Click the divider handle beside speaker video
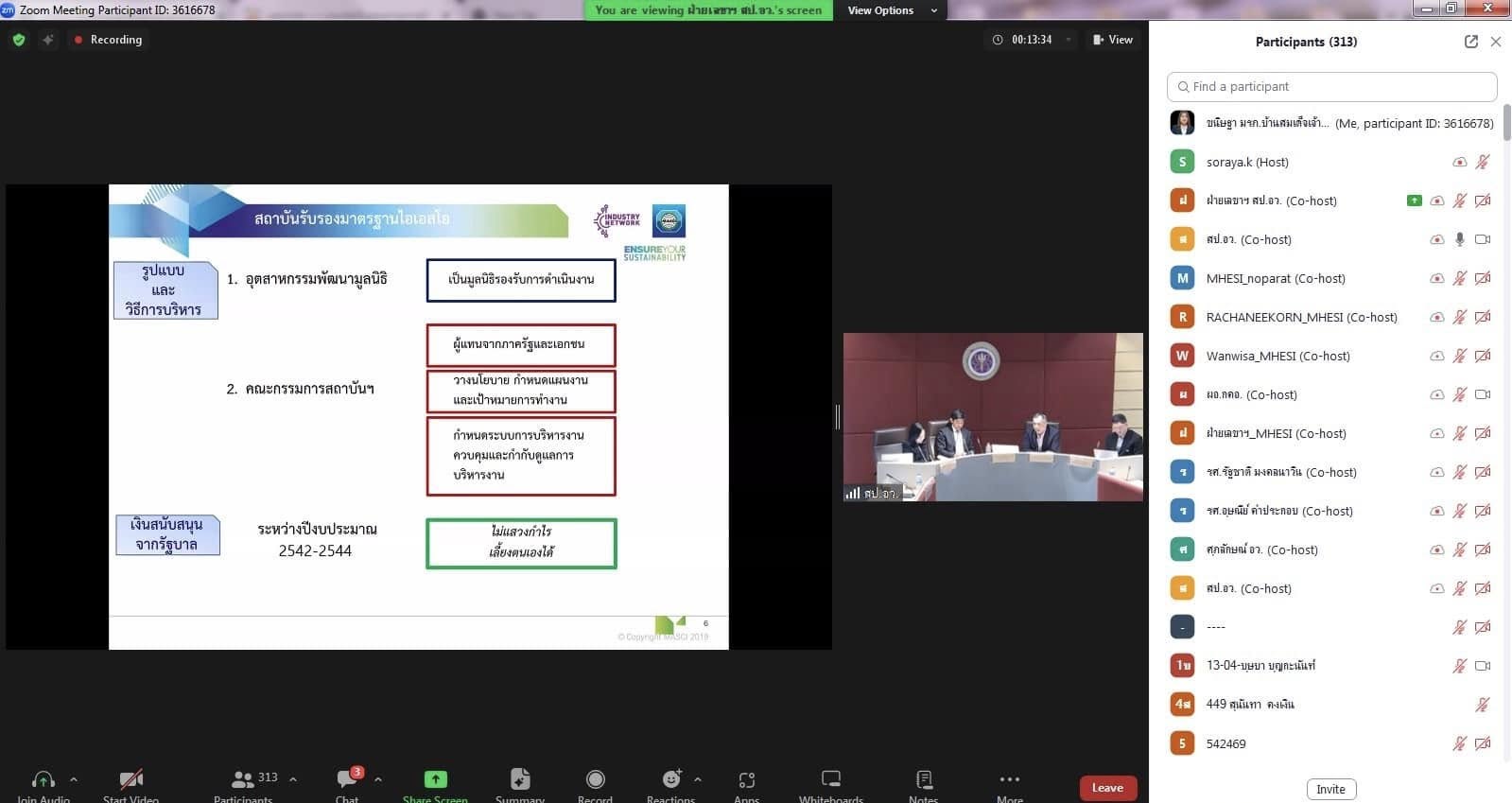Image resolution: width=1512 pixels, height=803 pixels. (838, 416)
